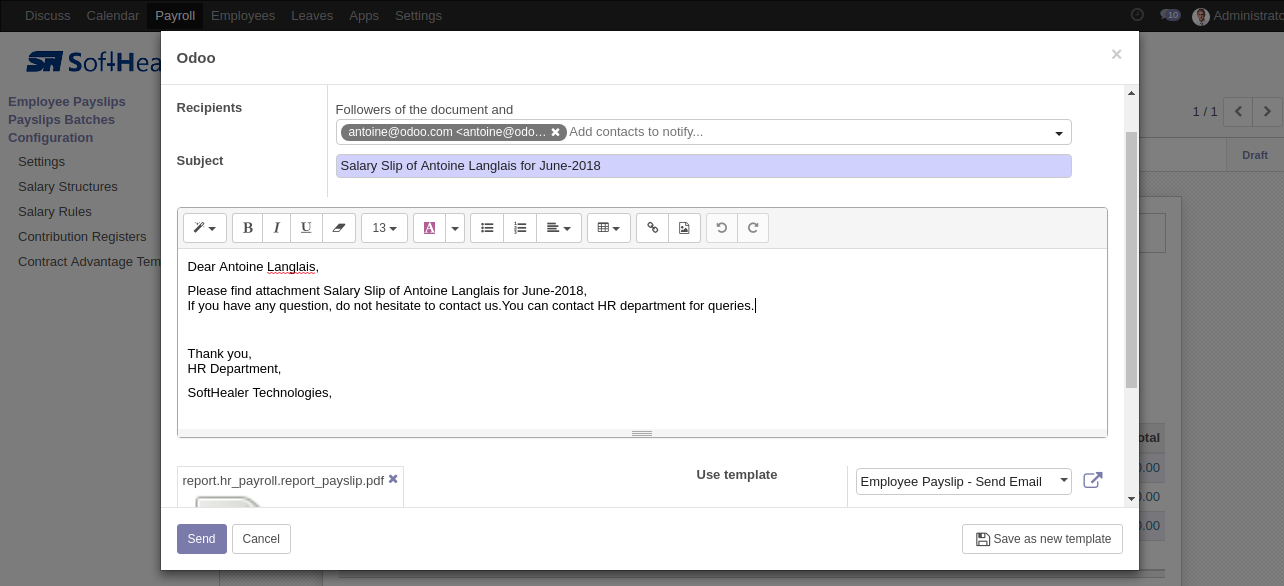
Task: Click the 'SoftHealer Technologies,' signature line
Action: (260, 393)
